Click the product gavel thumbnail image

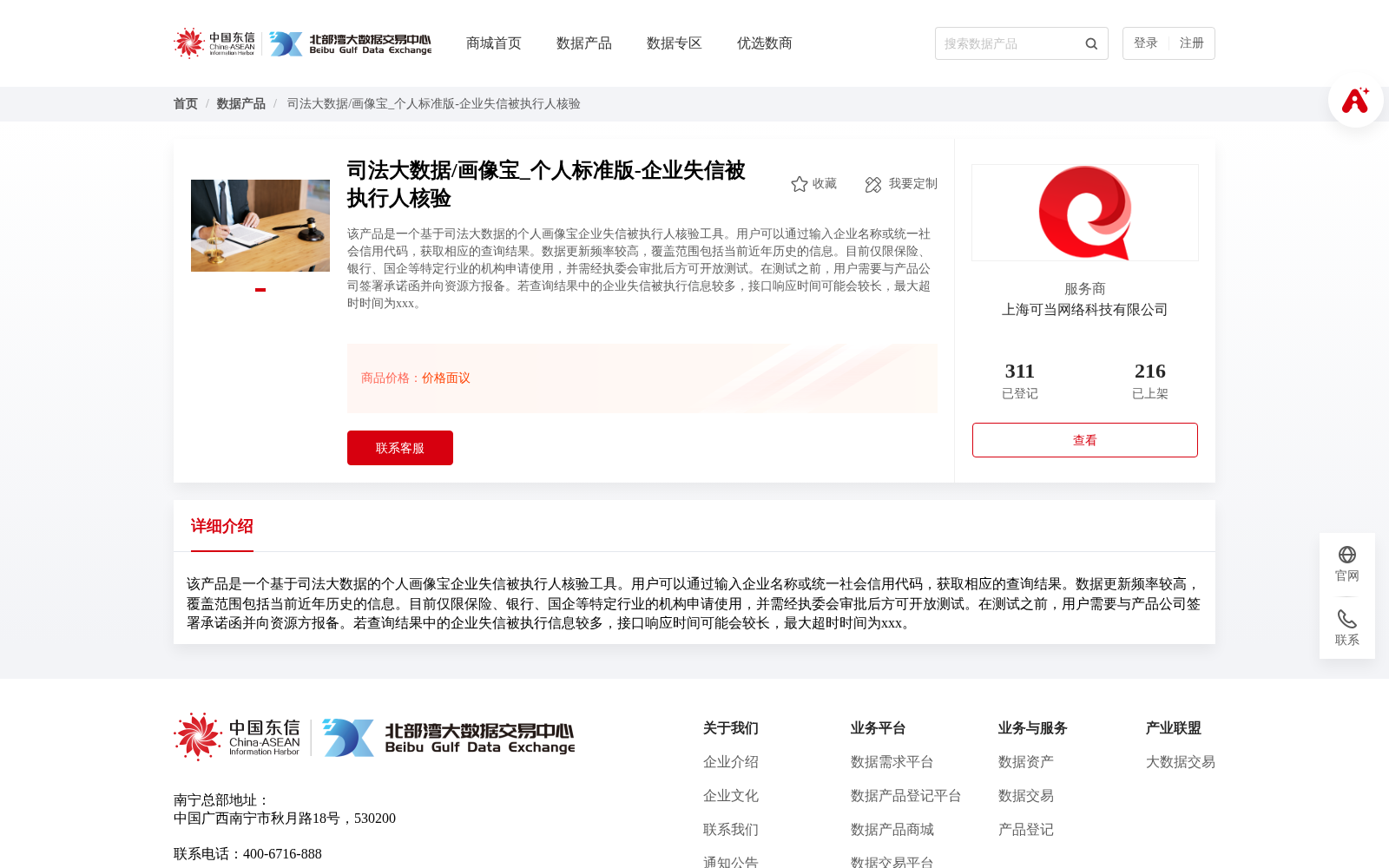pyautogui.click(x=260, y=226)
